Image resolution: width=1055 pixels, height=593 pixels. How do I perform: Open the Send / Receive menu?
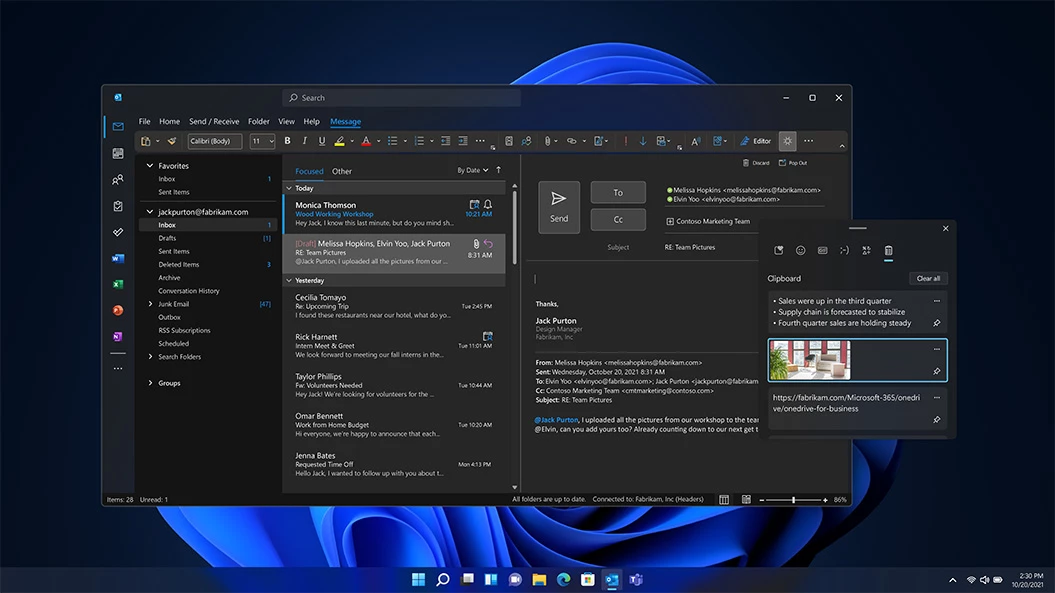214,121
